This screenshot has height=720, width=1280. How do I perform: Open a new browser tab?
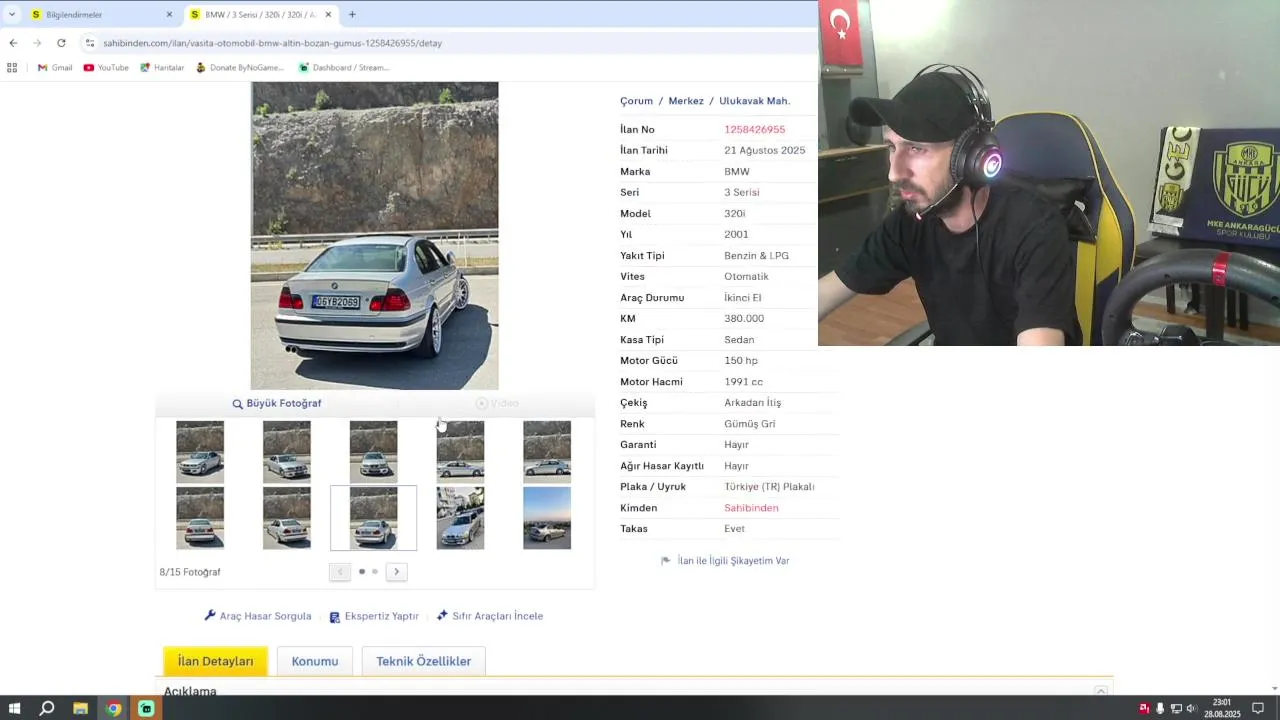(352, 15)
